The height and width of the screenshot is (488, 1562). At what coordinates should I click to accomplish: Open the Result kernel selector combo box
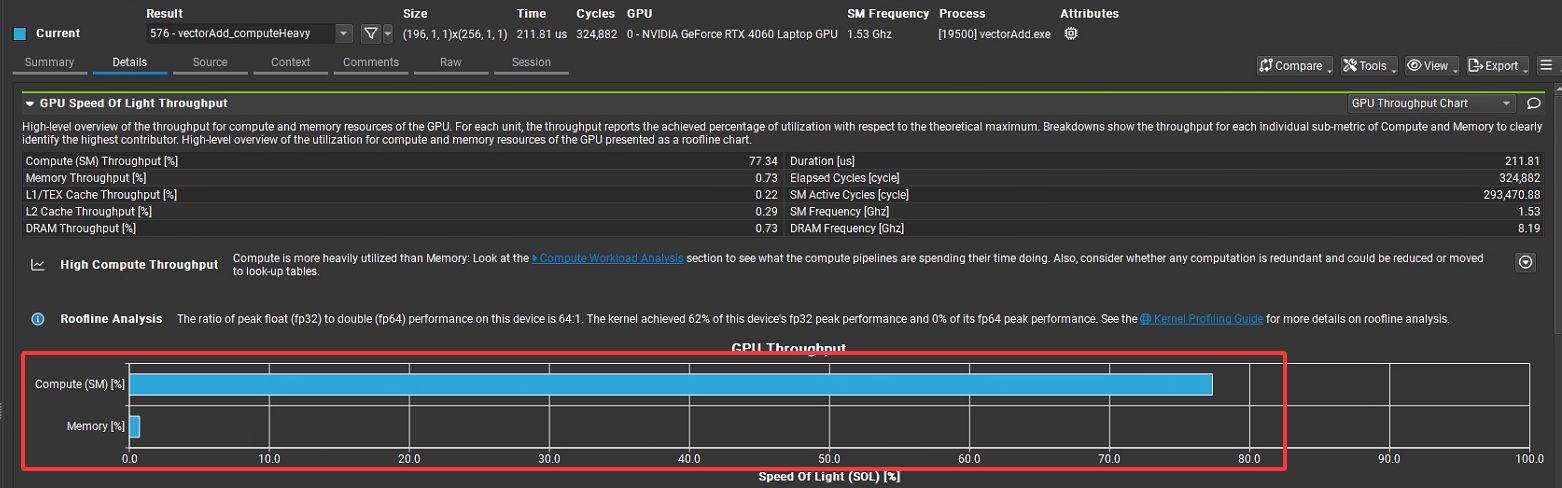click(250, 34)
